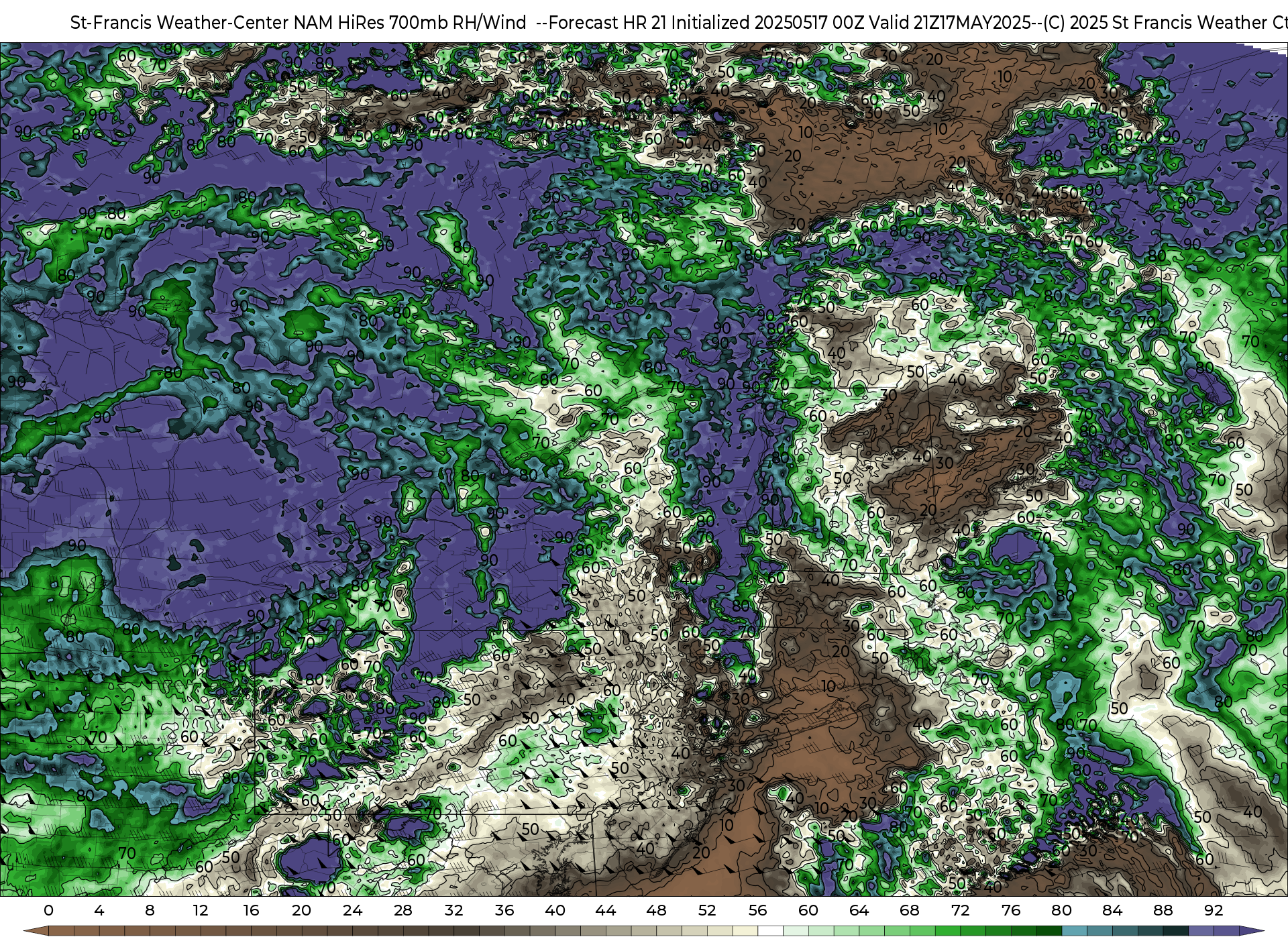This screenshot has width=1288, height=939.
Task: Click the '(C) 2025 St Francis Weather' copyright text
Action: [1153, 23]
